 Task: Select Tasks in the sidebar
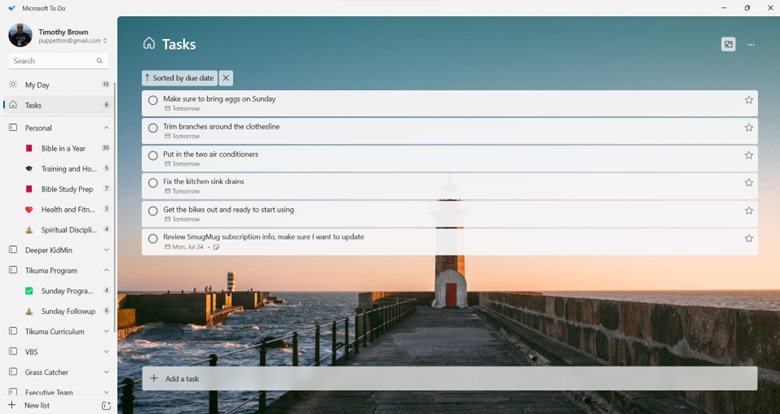[x=58, y=105]
